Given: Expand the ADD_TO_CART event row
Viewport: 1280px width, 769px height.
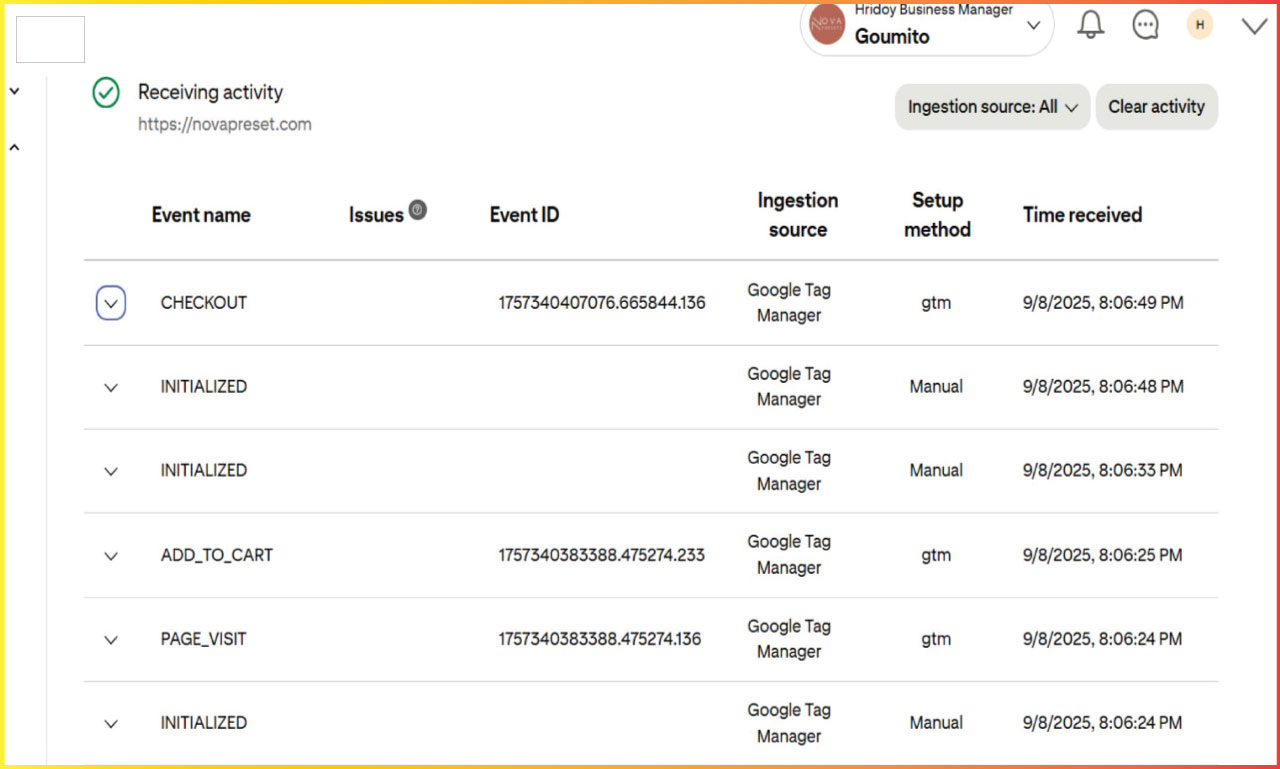Looking at the screenshot, I should click(110, 556).
